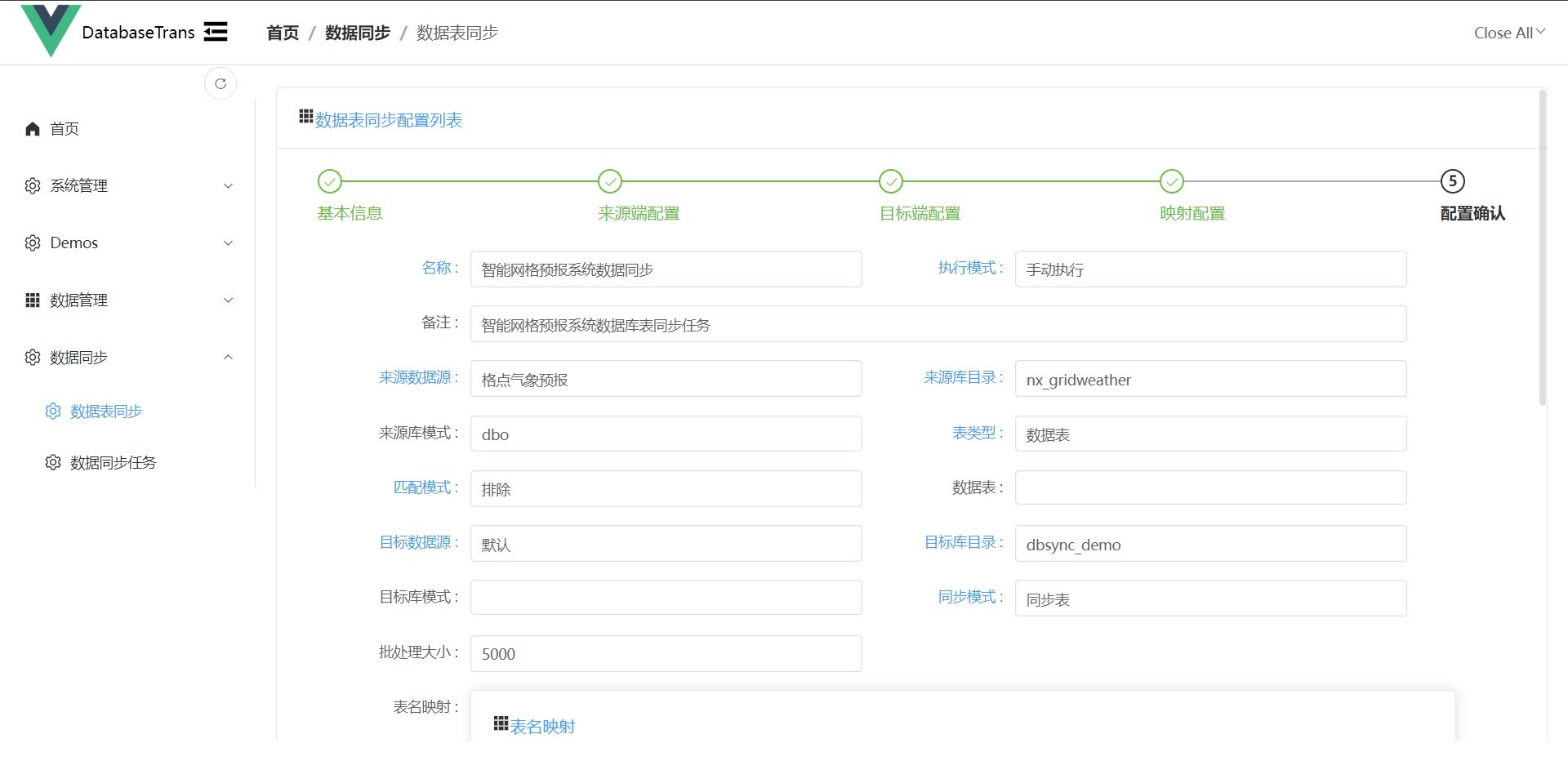Click the grid icon next to 数据管理
The height and width of the screenshot is (761, 1568).
pyautogui.click(x=33, y=300)
